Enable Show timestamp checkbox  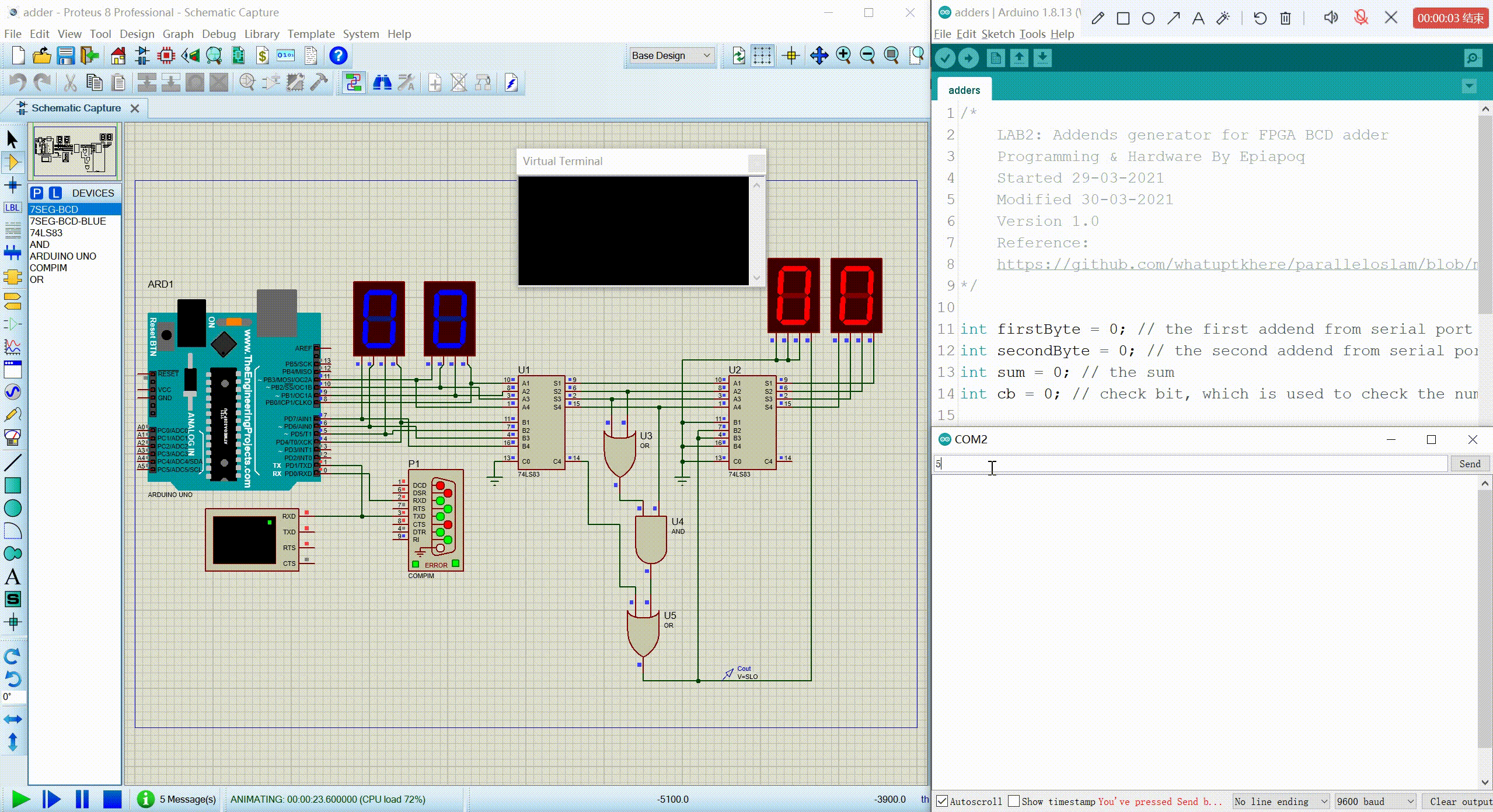1014,801
